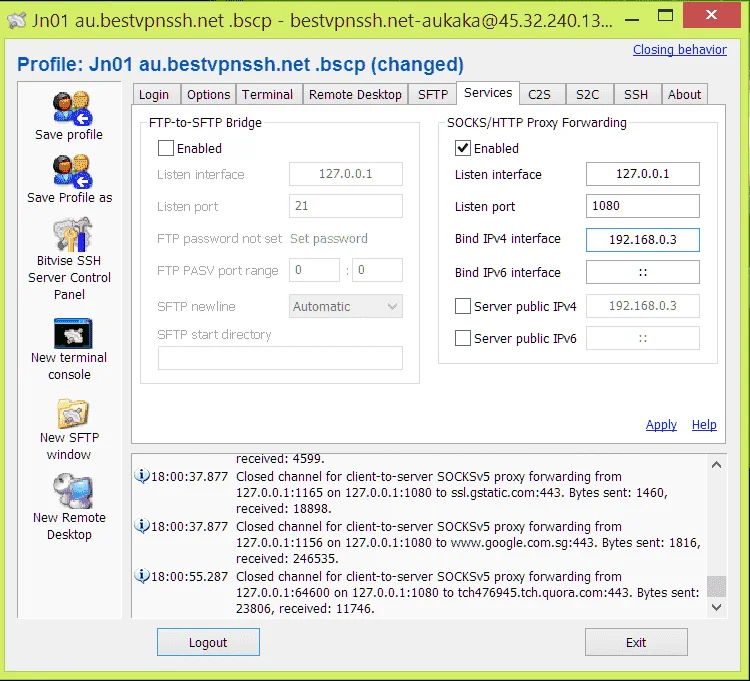
Task: Click the FTP Listen interface field
Action: tap(346, 174)
